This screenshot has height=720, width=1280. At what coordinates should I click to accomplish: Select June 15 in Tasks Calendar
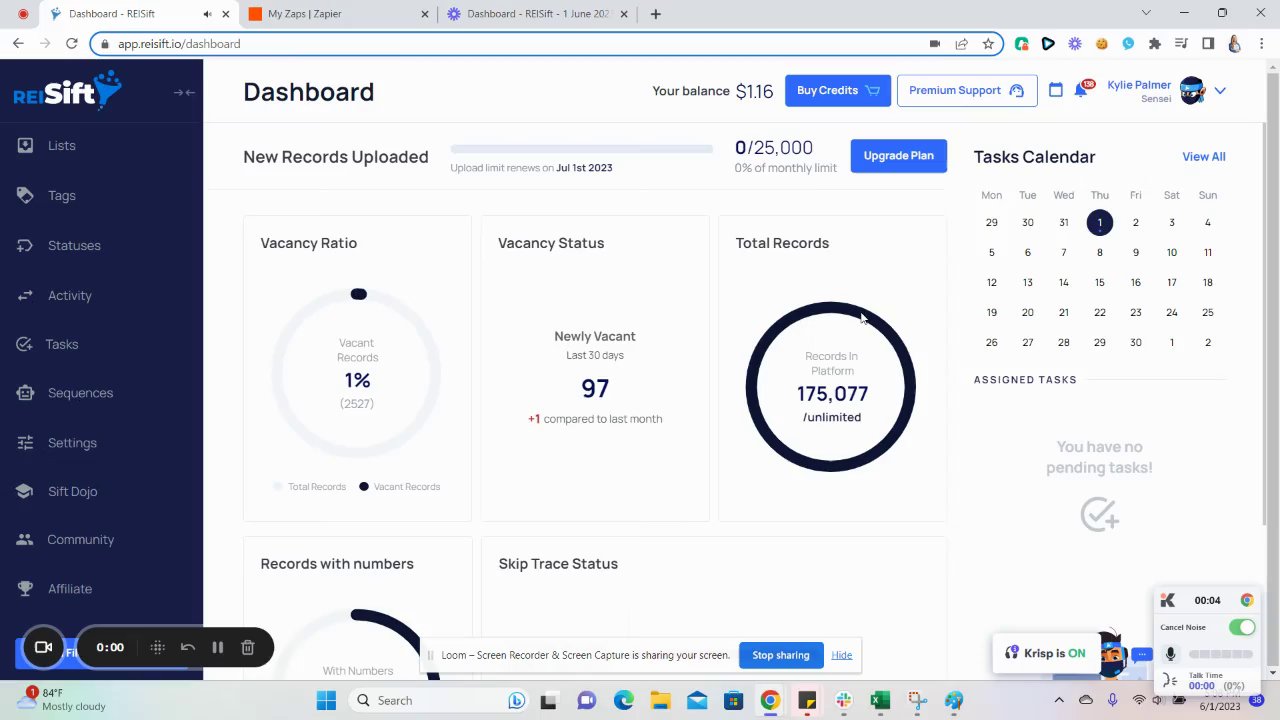pyautogui.click(x=1099, y=283)
